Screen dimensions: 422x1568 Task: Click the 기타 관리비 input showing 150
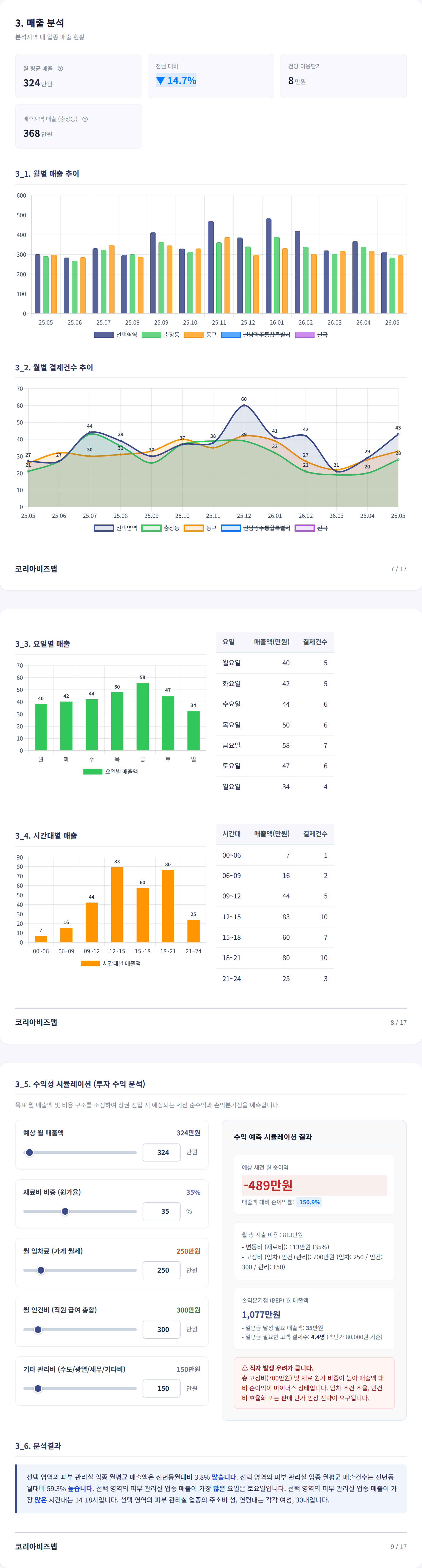161,1389
